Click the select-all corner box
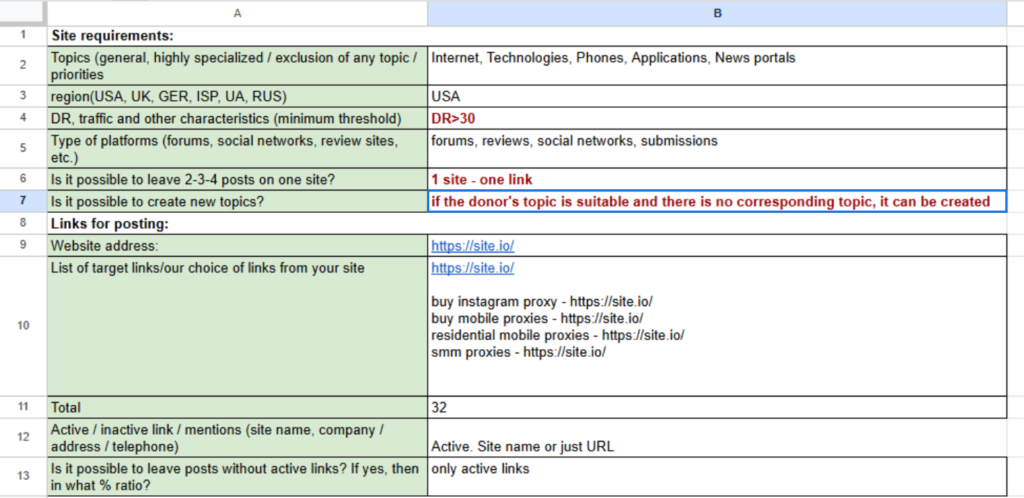1024x498 pixels. pyautogui.click(x=24, y=12)
